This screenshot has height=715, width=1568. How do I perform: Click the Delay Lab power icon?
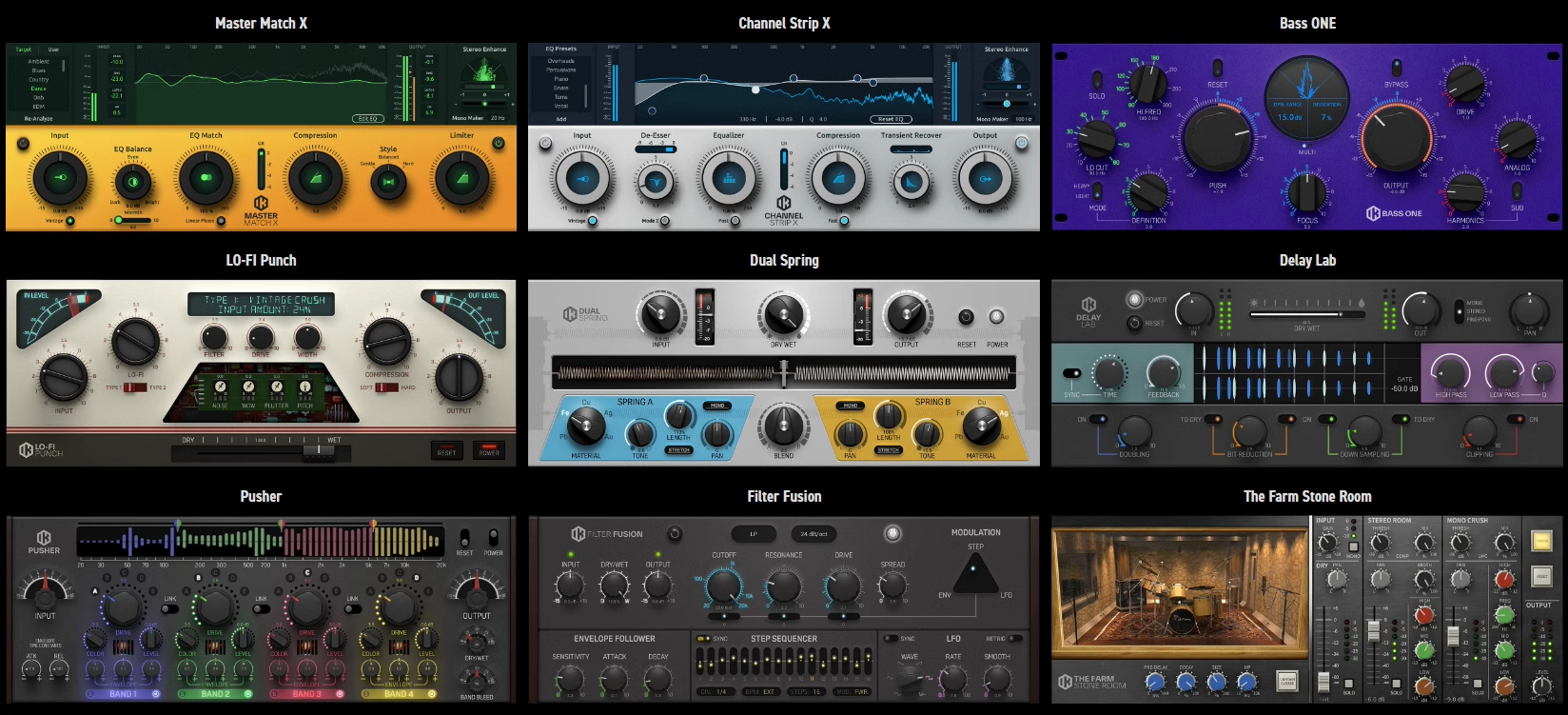point(1134,299)
